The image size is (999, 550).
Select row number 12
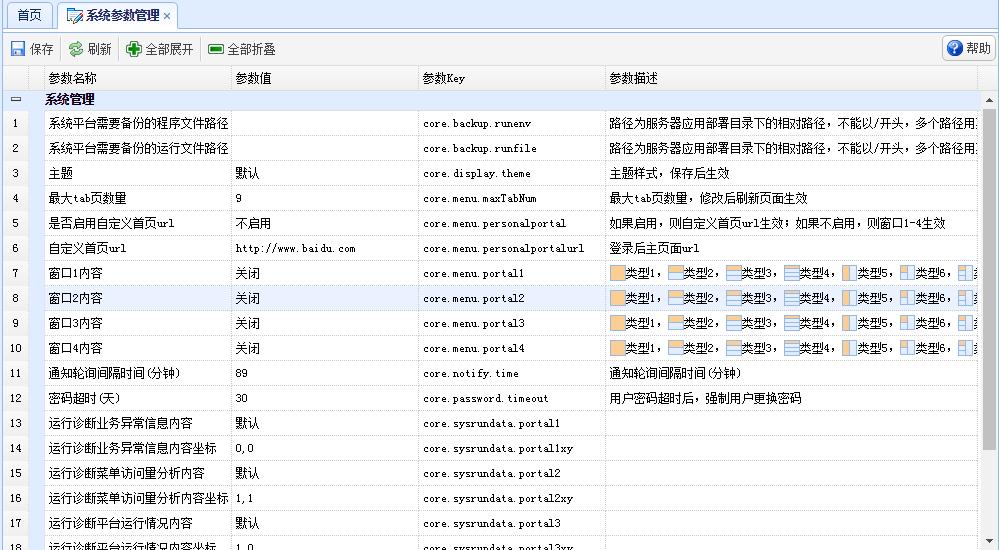coord(15,398)
